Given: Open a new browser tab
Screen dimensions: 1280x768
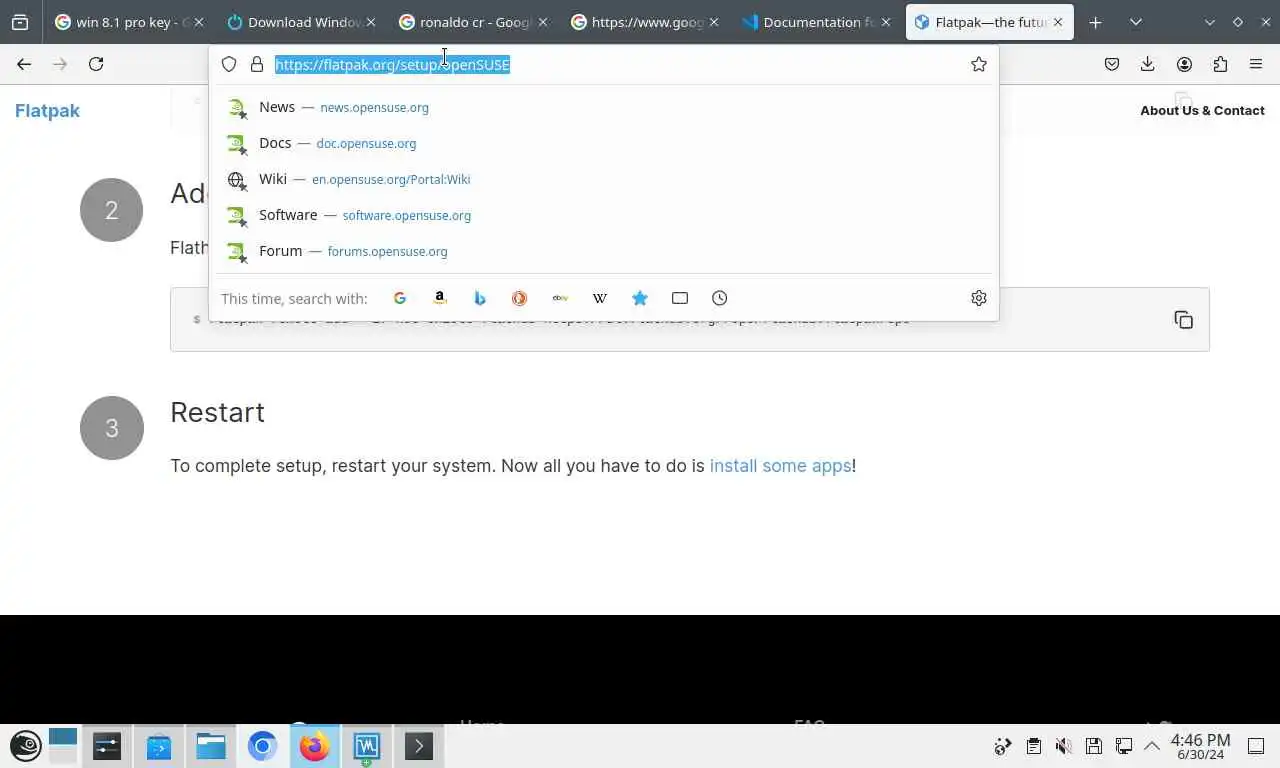Looking at the screenshot, I should [1096, 22].
